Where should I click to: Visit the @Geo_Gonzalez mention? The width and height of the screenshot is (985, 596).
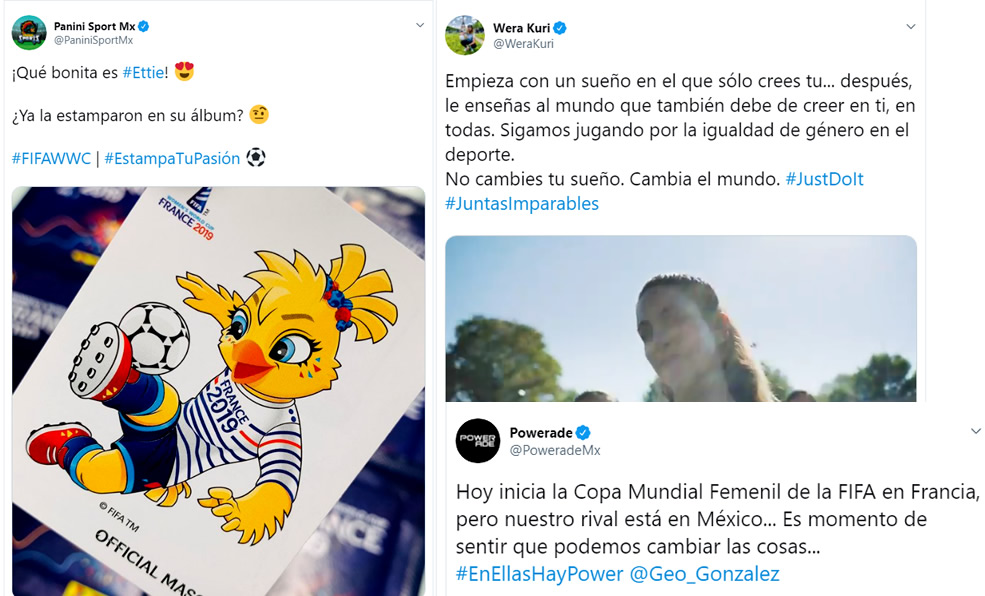[x=704, y=573]
